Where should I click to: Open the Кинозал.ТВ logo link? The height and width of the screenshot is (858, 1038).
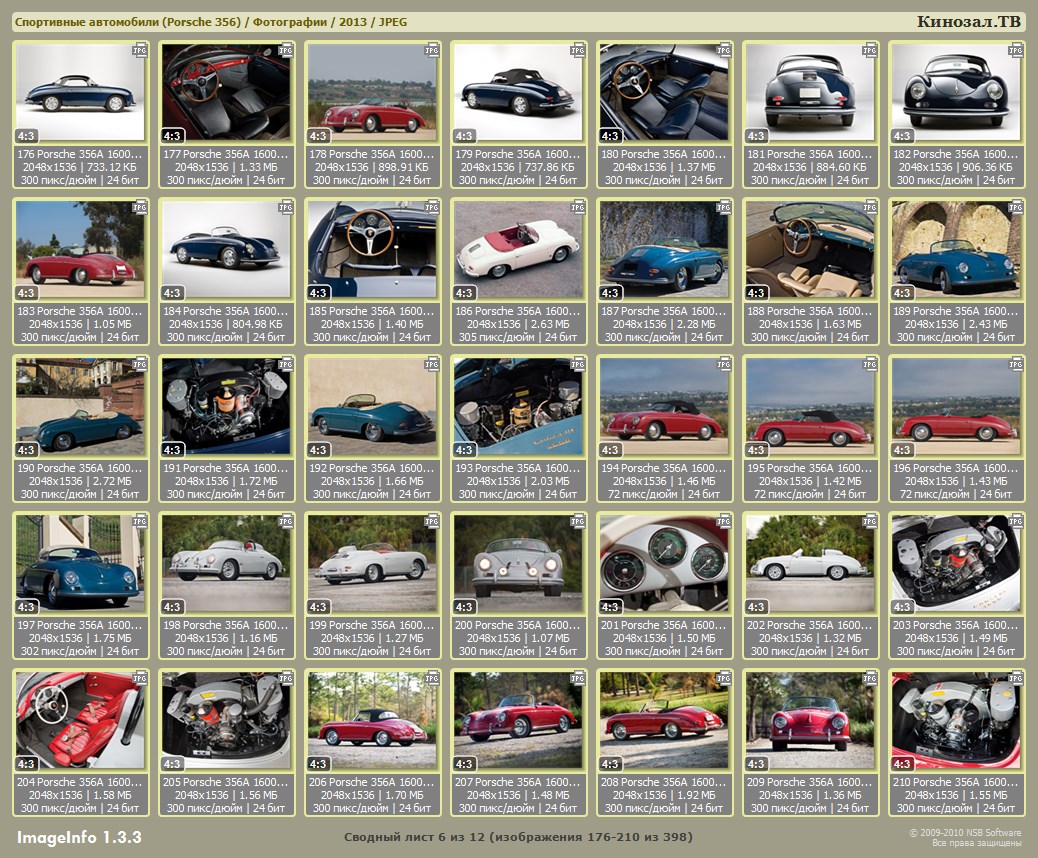tap(969, 22)
